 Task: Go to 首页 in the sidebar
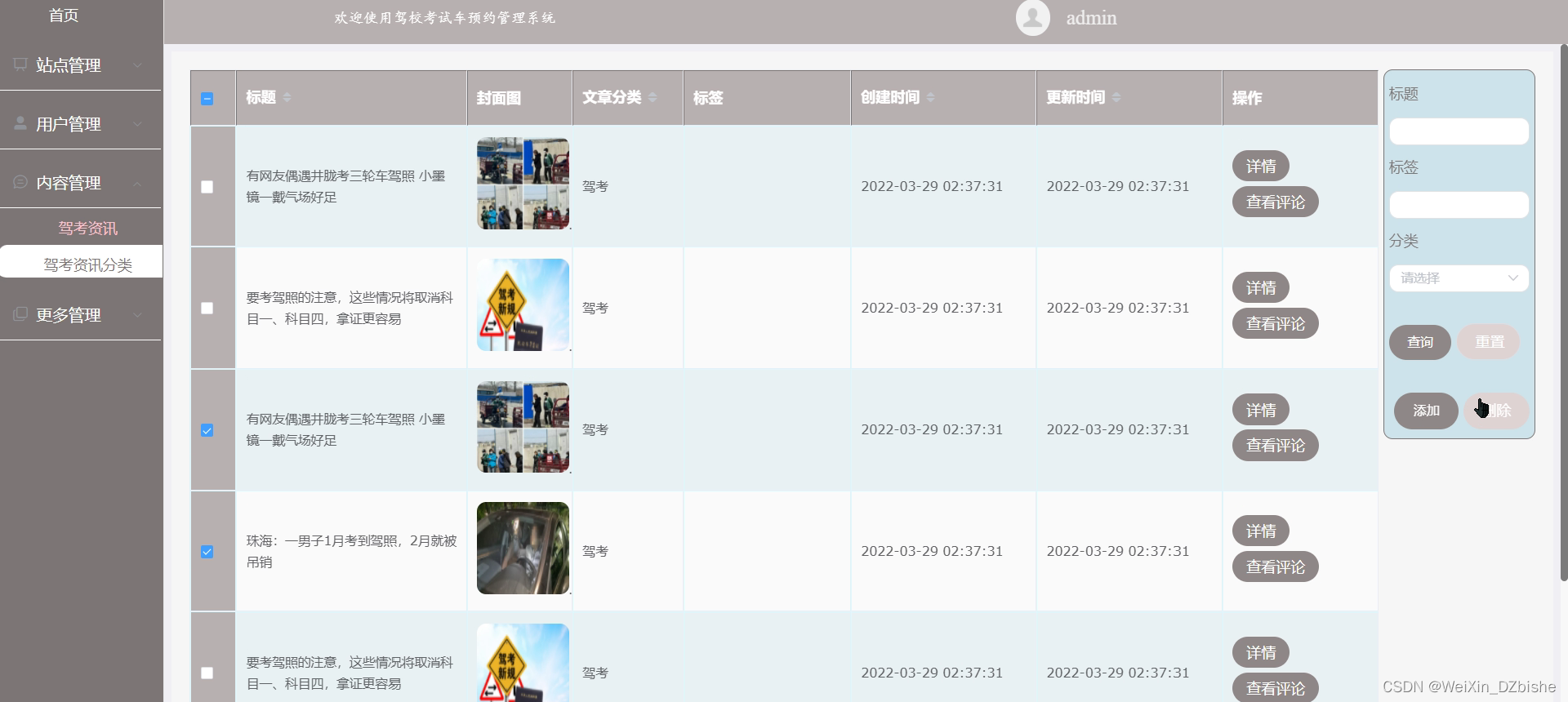coord(64,16)
